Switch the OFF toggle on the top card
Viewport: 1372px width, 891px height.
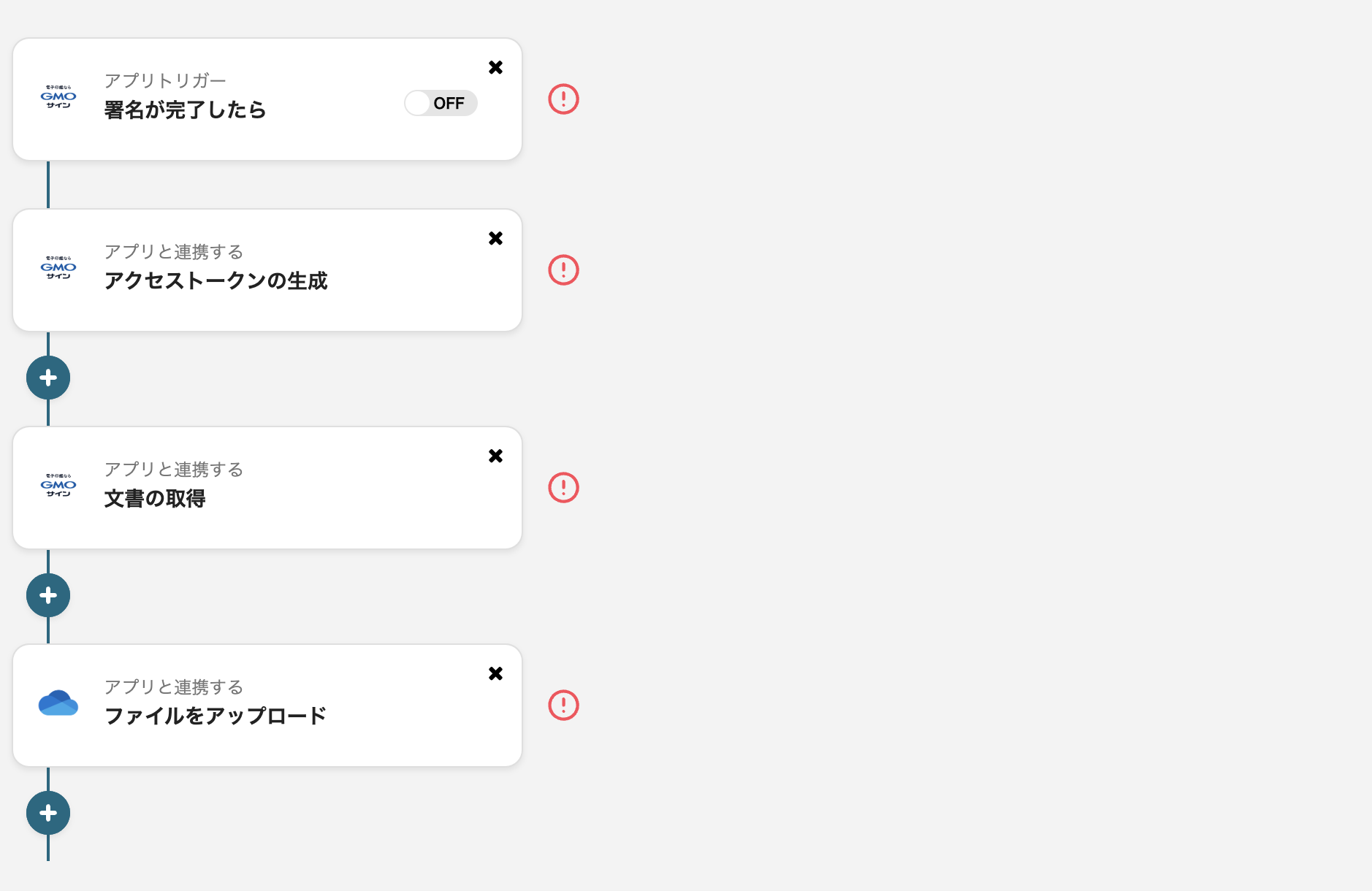(440, 103)
